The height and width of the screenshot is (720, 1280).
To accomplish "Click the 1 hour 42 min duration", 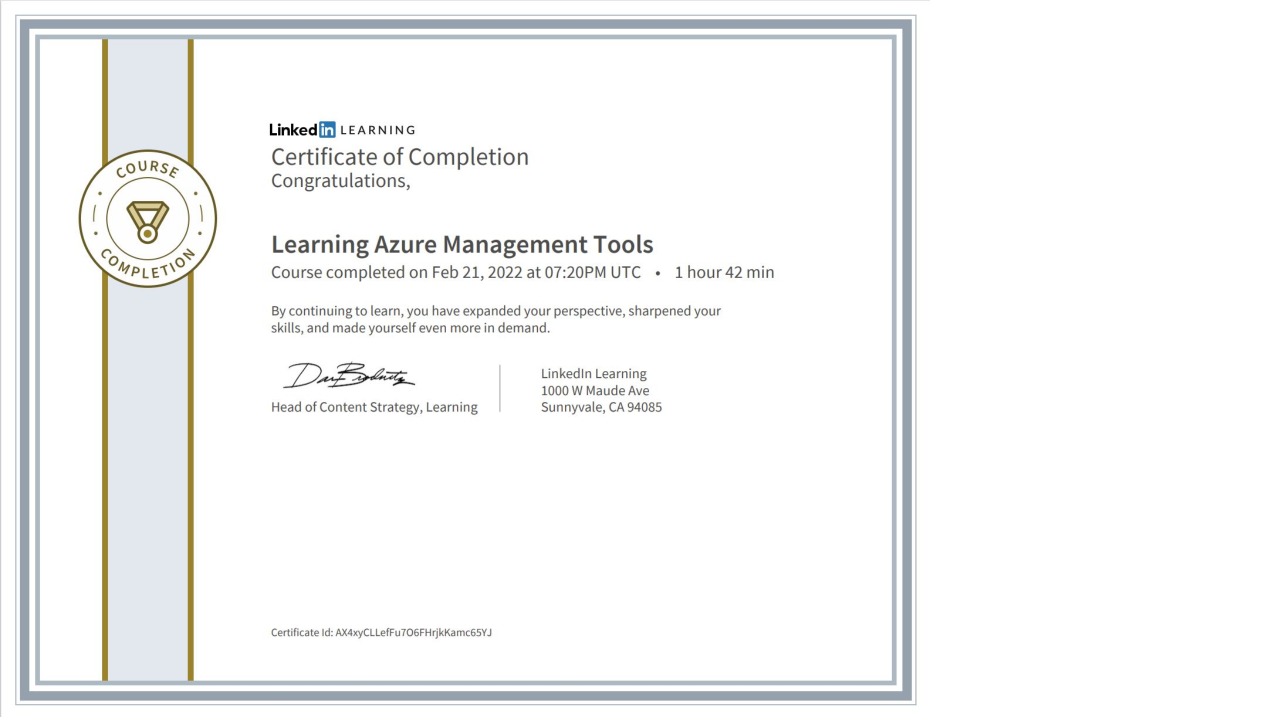I will coord(723,272).
